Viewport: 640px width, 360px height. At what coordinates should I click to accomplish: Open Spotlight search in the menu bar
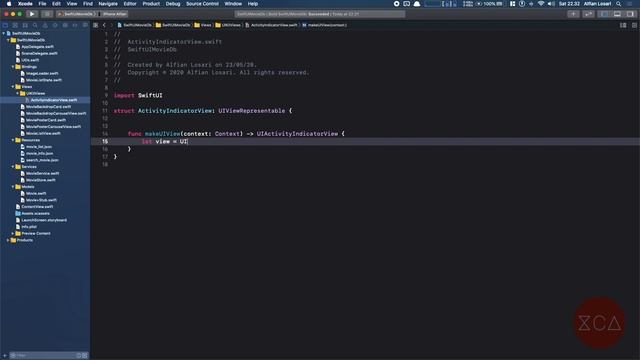point(619,4)
